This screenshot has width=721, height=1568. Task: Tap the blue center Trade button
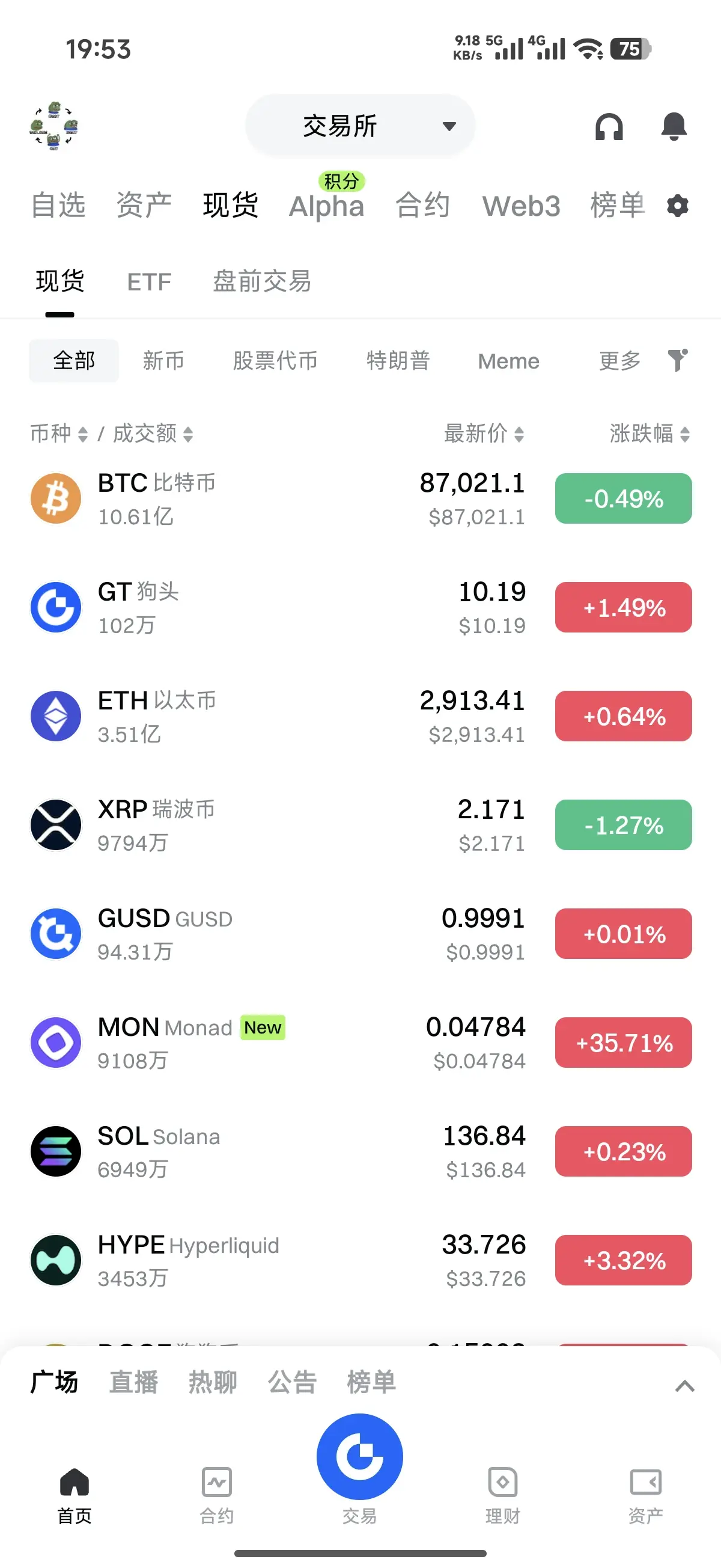(359, 1456)
